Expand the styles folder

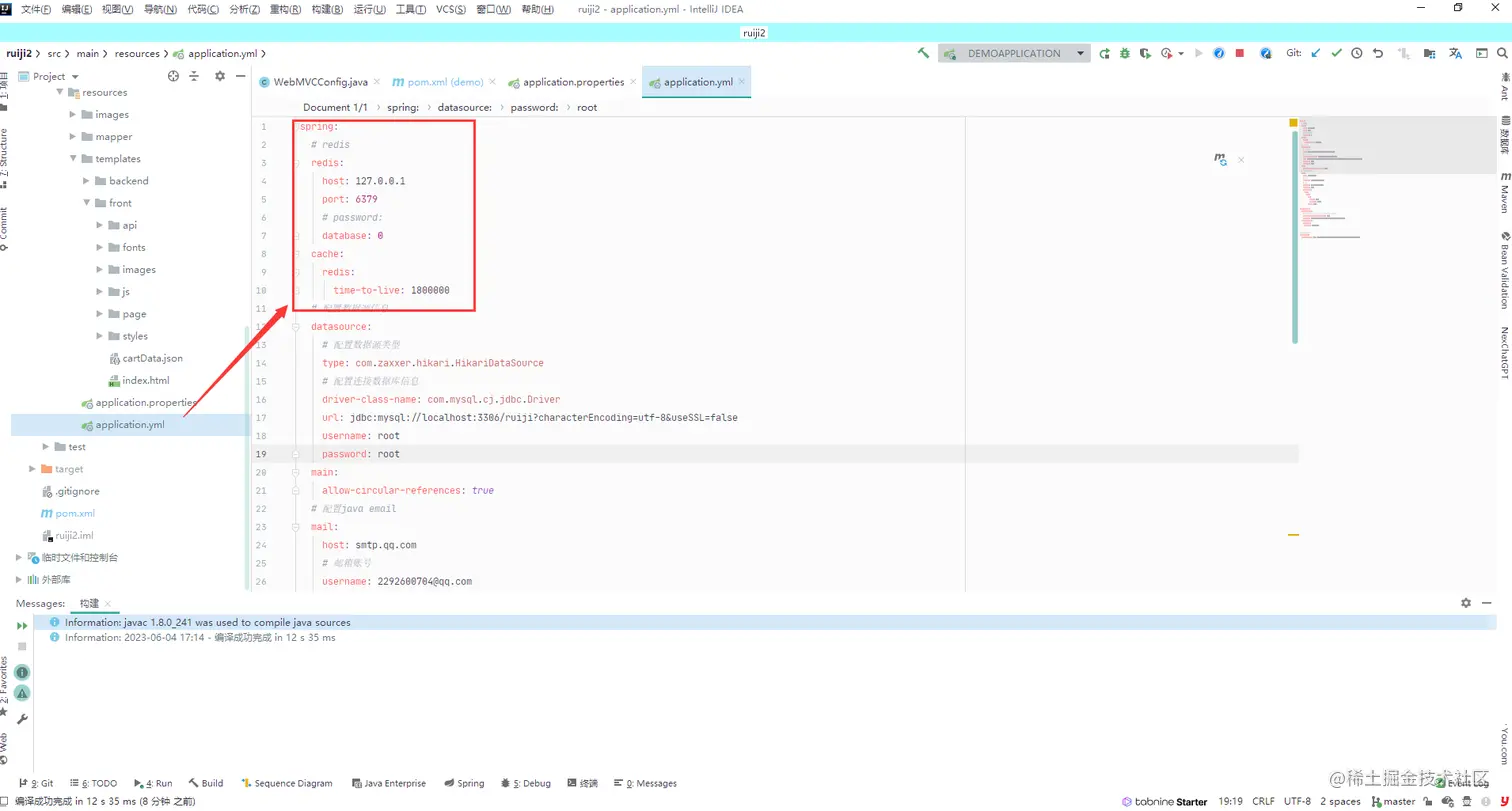tap(100, 336)
